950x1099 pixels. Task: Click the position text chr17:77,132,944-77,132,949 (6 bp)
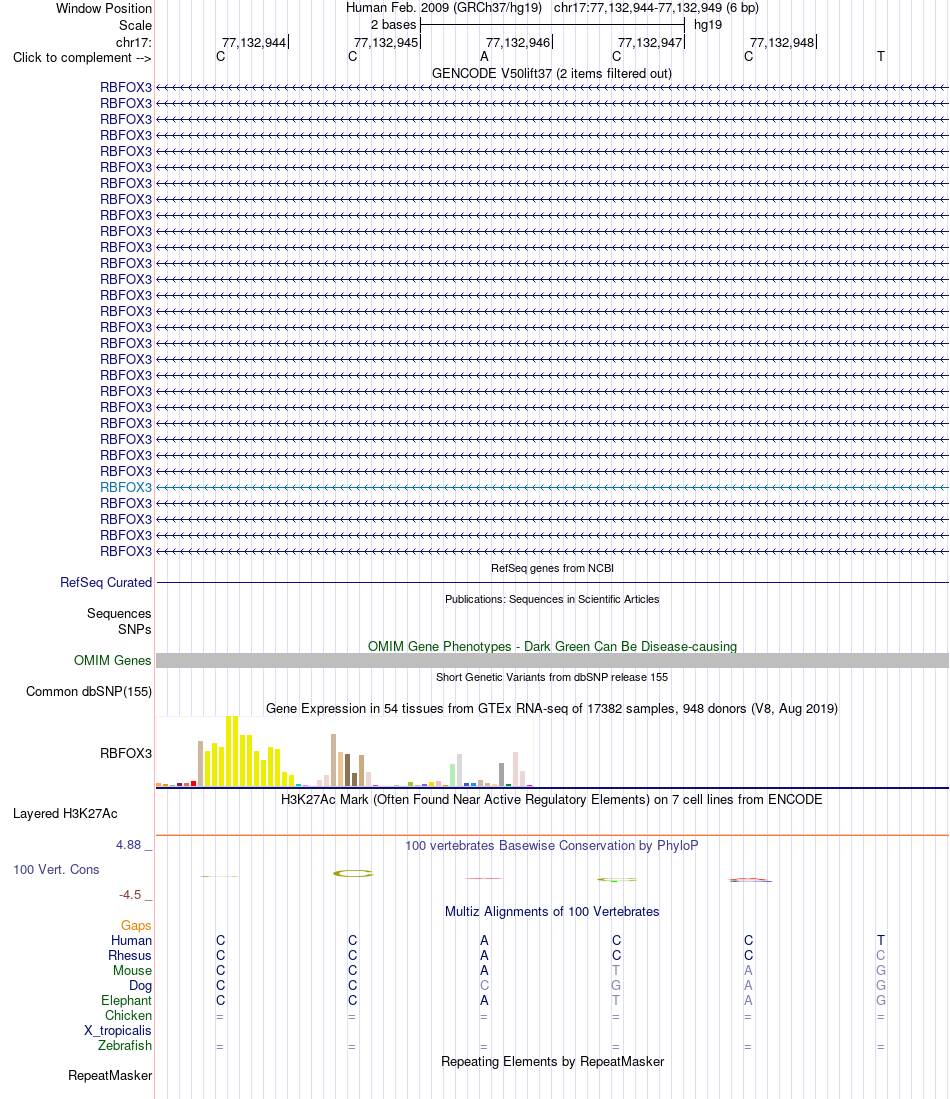click(x=656, y=8)
